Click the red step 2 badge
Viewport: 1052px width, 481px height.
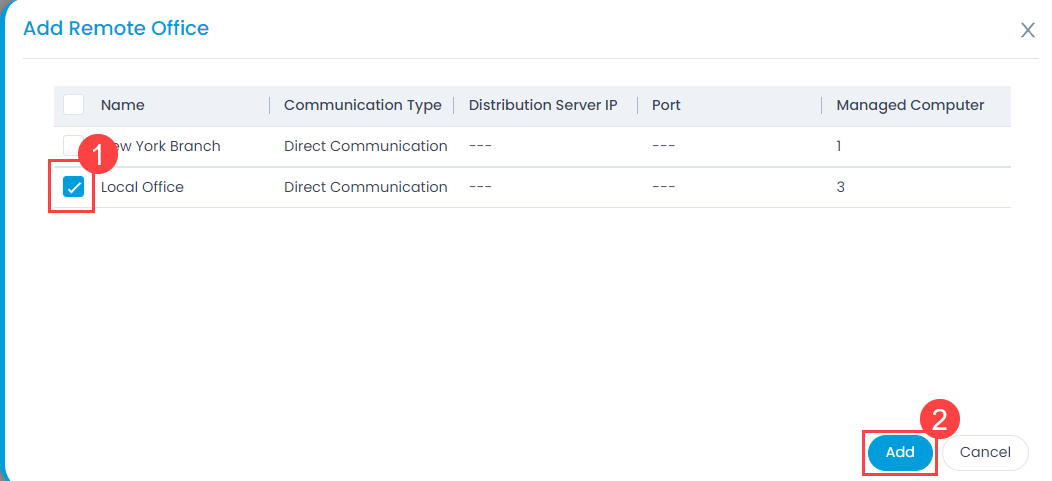939,419
